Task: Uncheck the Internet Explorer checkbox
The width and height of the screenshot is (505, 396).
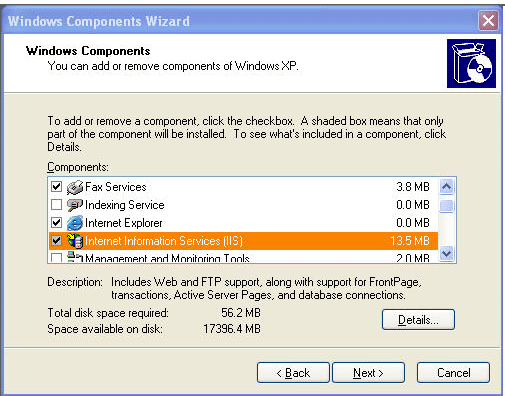Action: point(56,223)
